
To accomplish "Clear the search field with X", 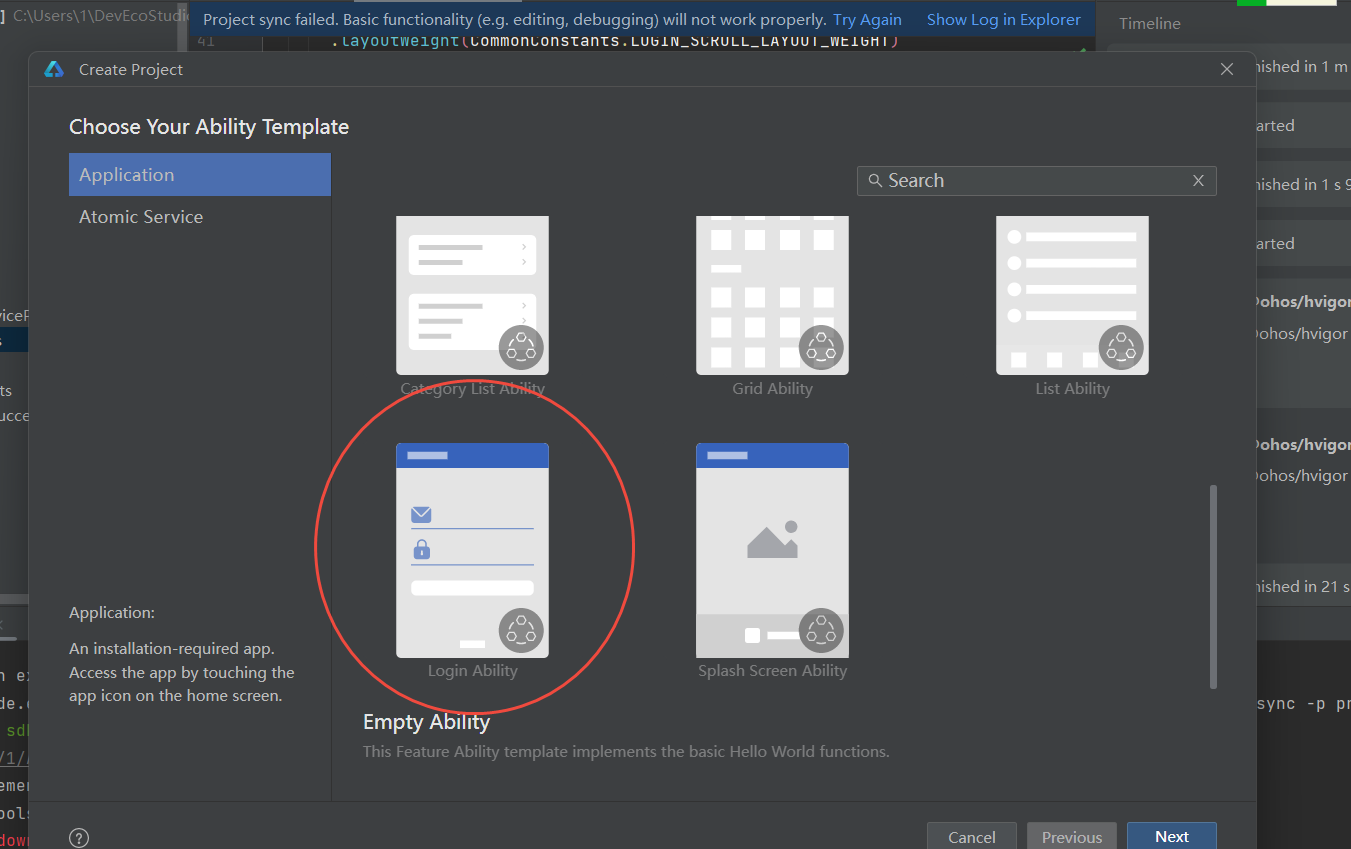I will pyautogui.click(x=1198, y=181).
